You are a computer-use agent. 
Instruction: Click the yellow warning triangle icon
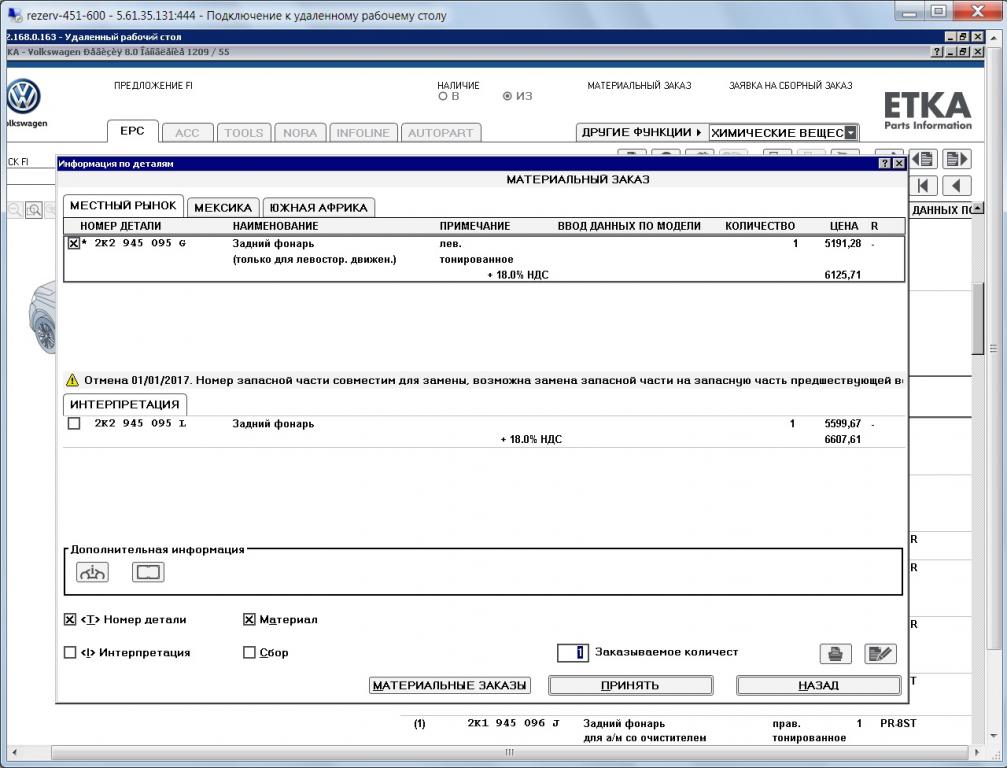coord(72,380)
